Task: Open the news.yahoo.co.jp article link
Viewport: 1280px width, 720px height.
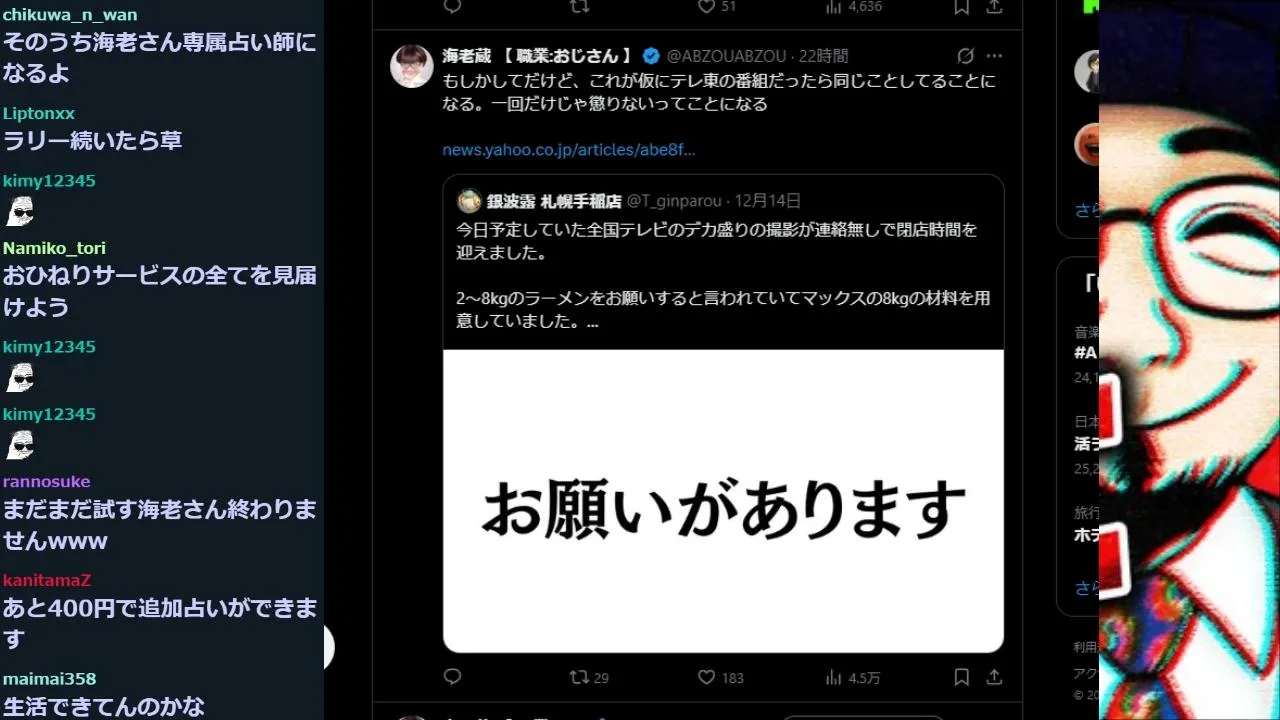Action: coord(569,150)
